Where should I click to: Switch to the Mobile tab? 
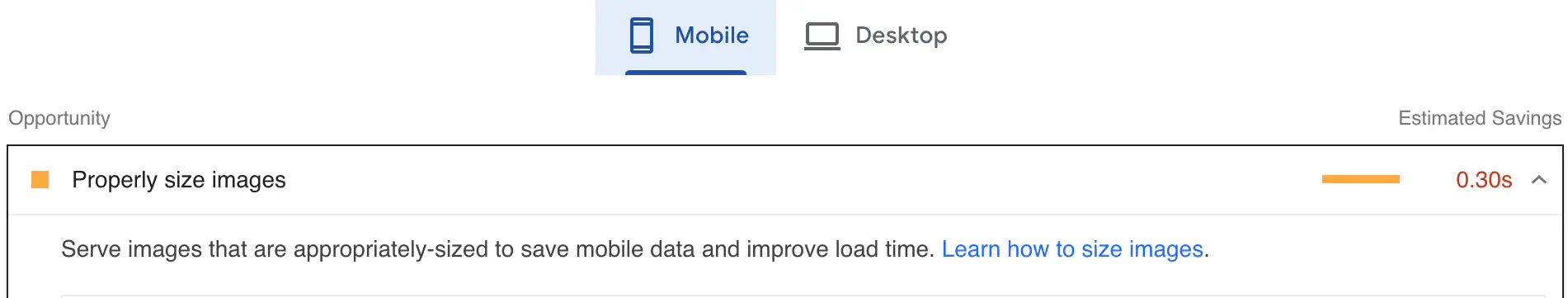tap(685, 37)
